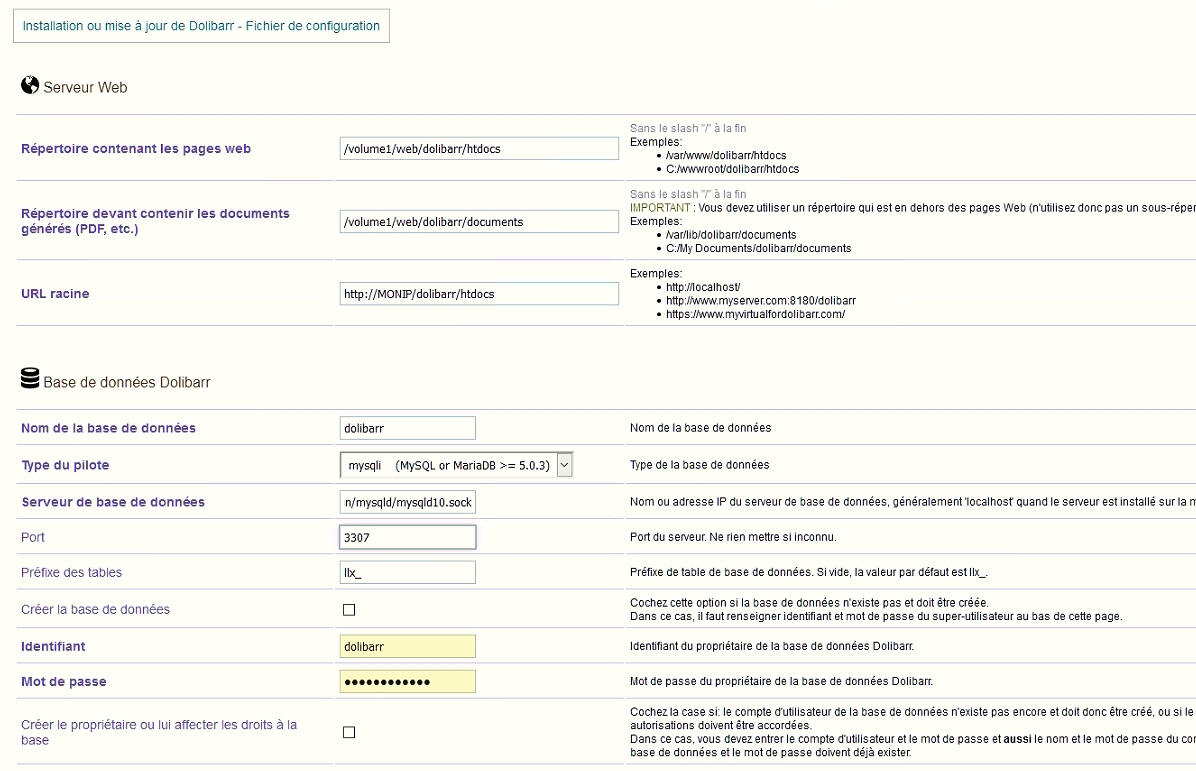Click the Serveur Web section heading
This screenshot has width=1196, height=771.
click(x=85, y=88)
